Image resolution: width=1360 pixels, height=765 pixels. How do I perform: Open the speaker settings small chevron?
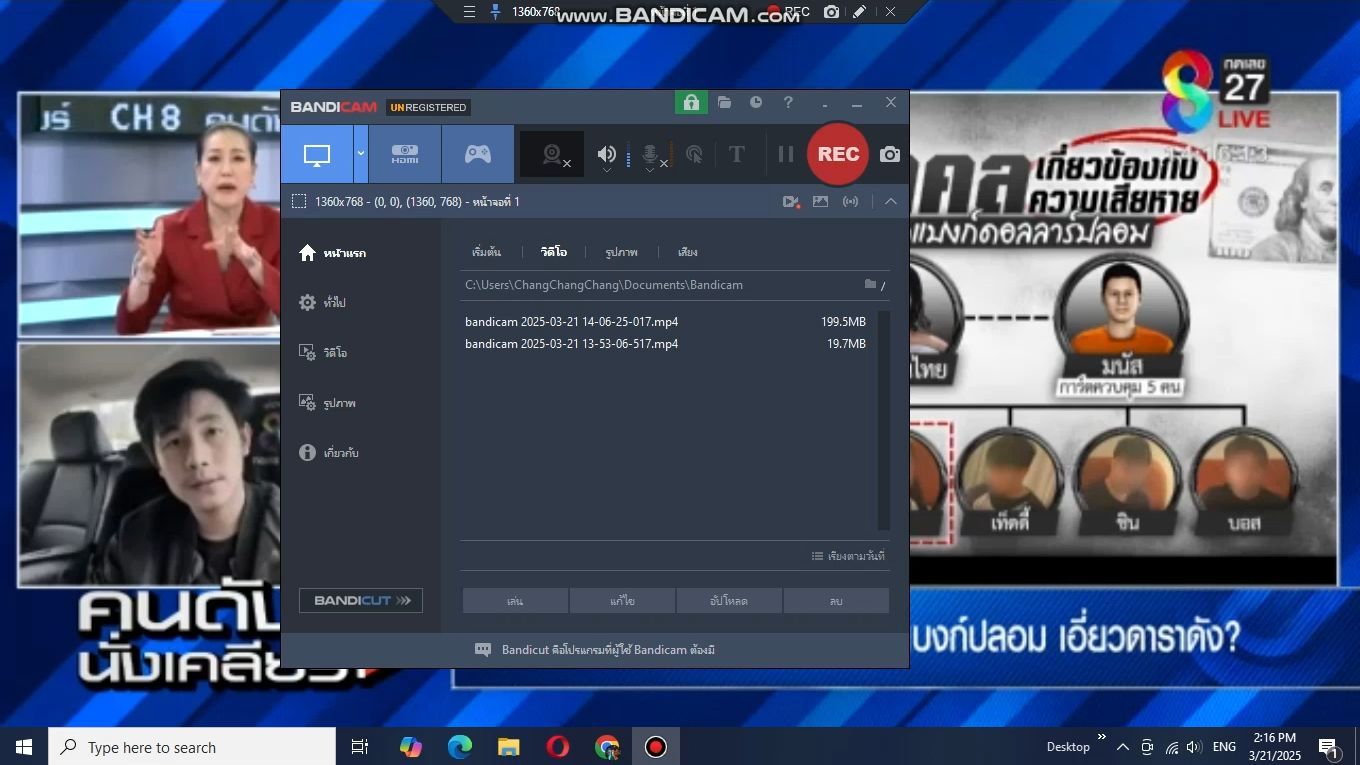point(606,170)
